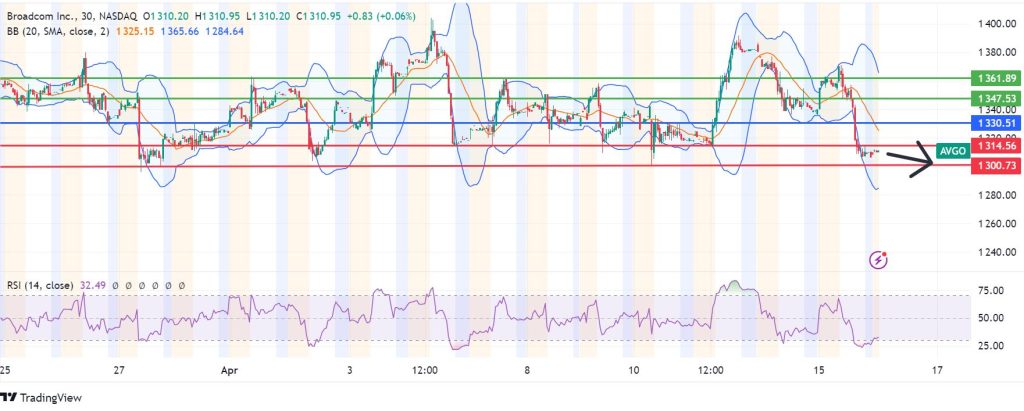1024x411 pixels.
Task: Open the BB (20, SMA, close, 2) indicator legend
Action: [57, 31]
